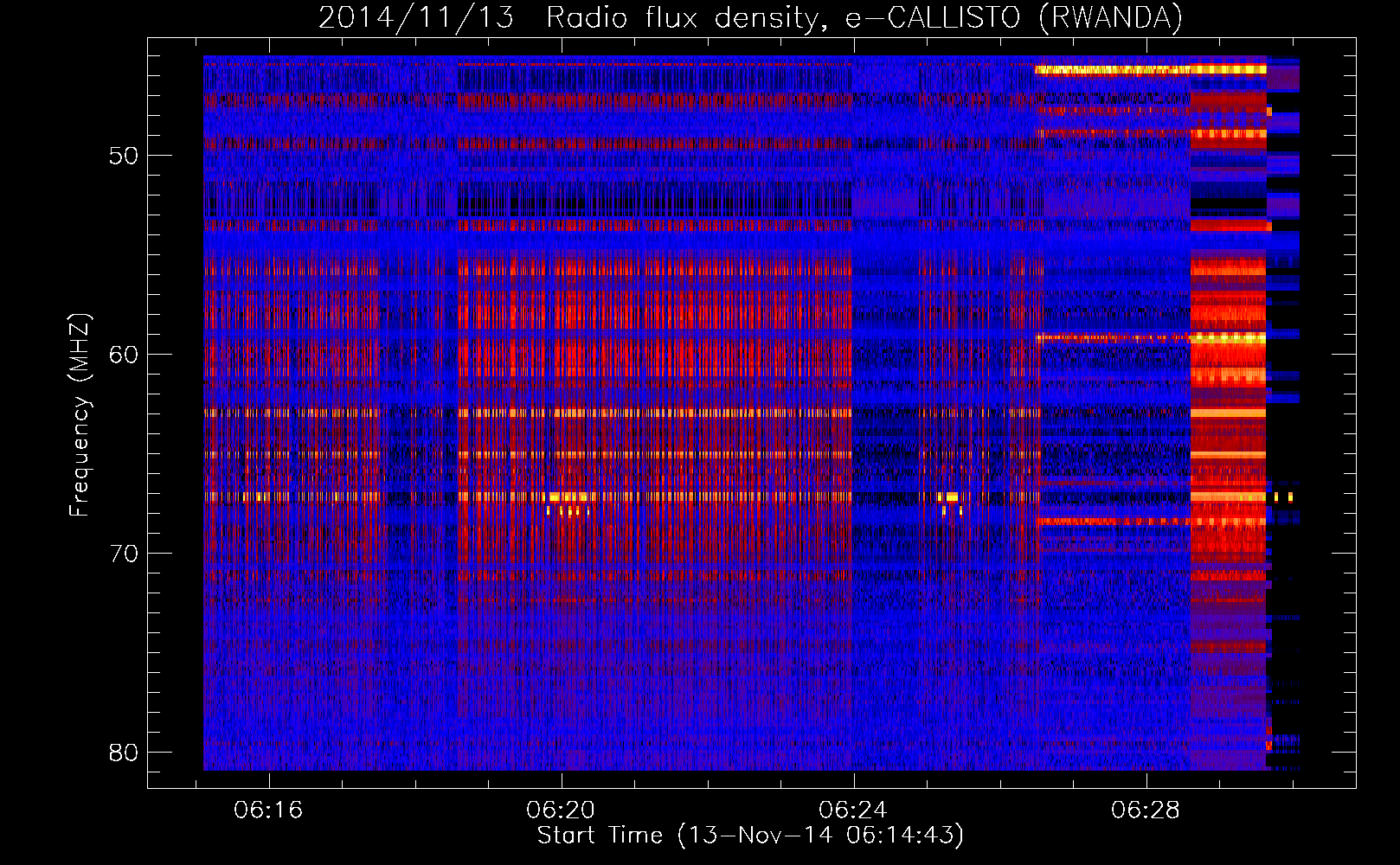Click the 70 frequency tick label

click(x=124, y=554)
